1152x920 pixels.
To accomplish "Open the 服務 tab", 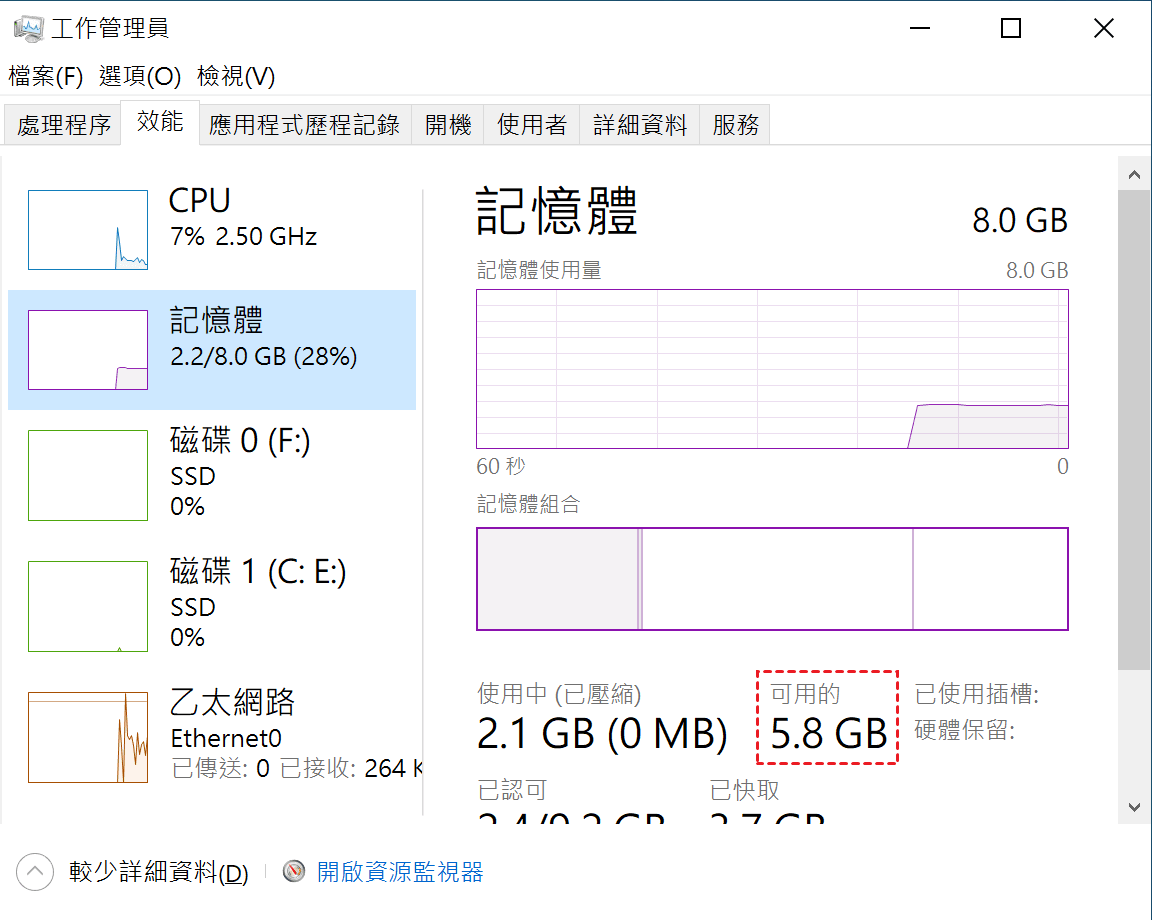I will pyautogui.click(x=735, y=125).
